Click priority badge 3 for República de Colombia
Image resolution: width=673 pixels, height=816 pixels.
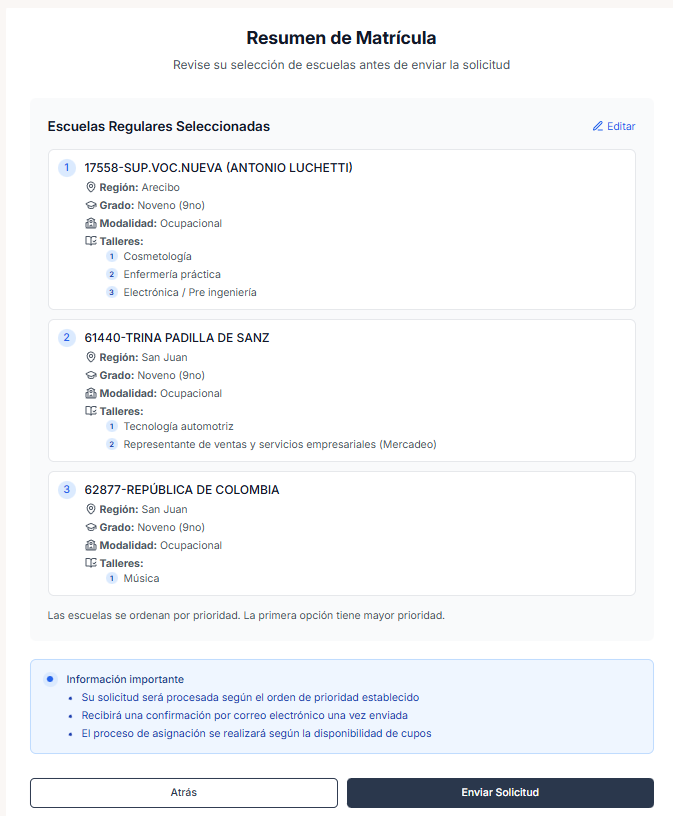tap(67, 489)
